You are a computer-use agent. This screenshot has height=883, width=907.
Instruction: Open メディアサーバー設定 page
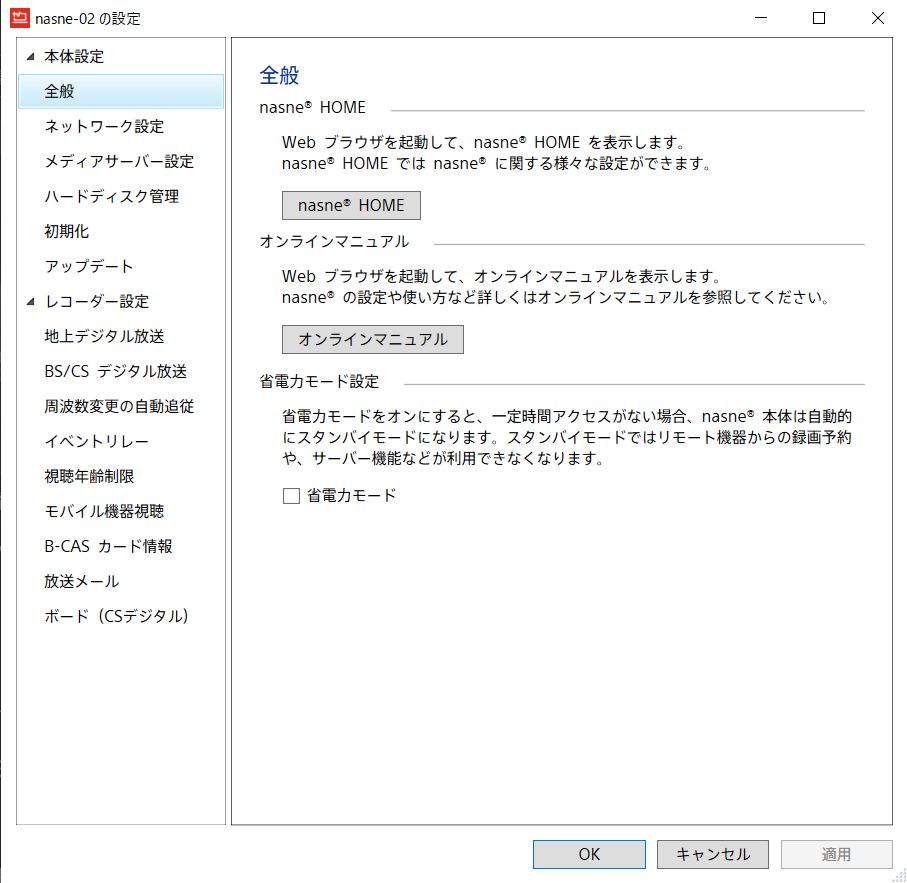[119, 161]
